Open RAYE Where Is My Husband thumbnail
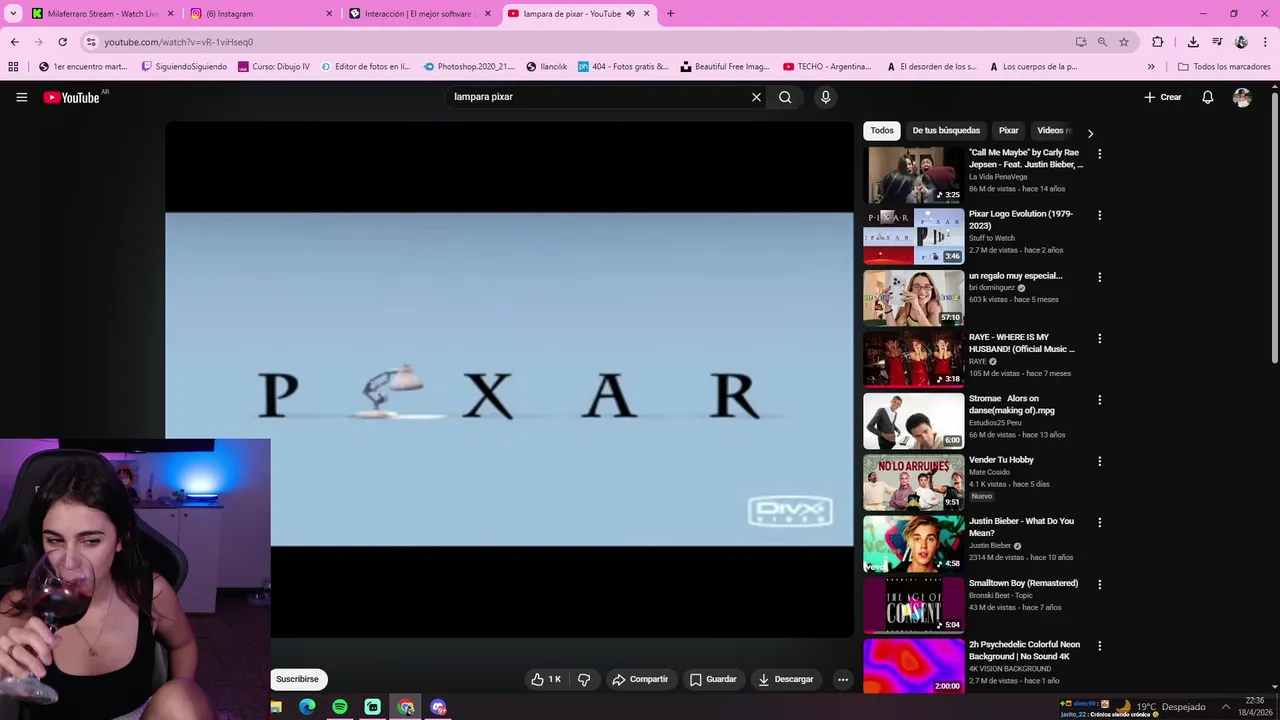 914,359
